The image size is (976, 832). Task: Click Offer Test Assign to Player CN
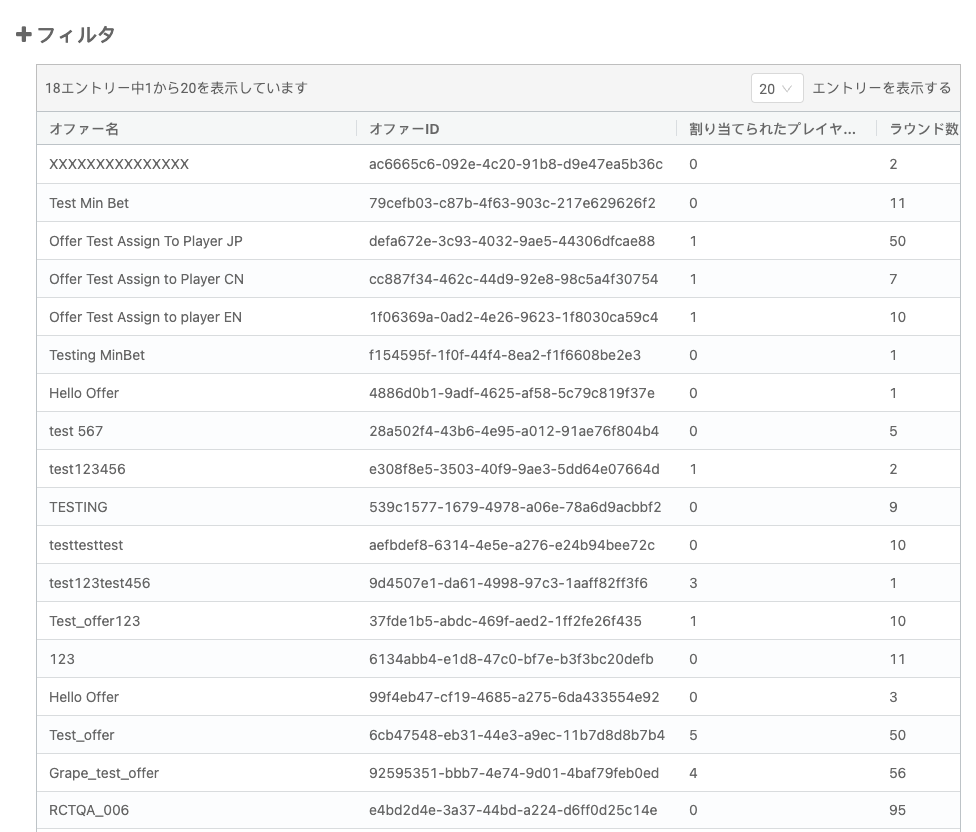point(146,279)
